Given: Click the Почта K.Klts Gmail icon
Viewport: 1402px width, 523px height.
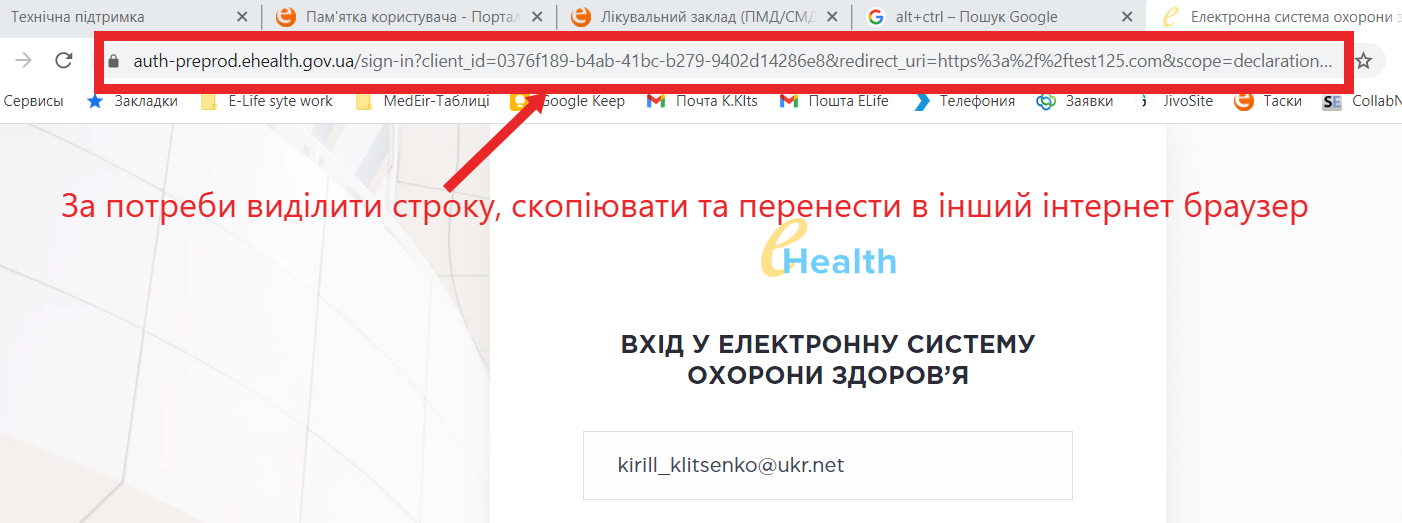Looking at the screenshot, I should click(x=656, y=101).
